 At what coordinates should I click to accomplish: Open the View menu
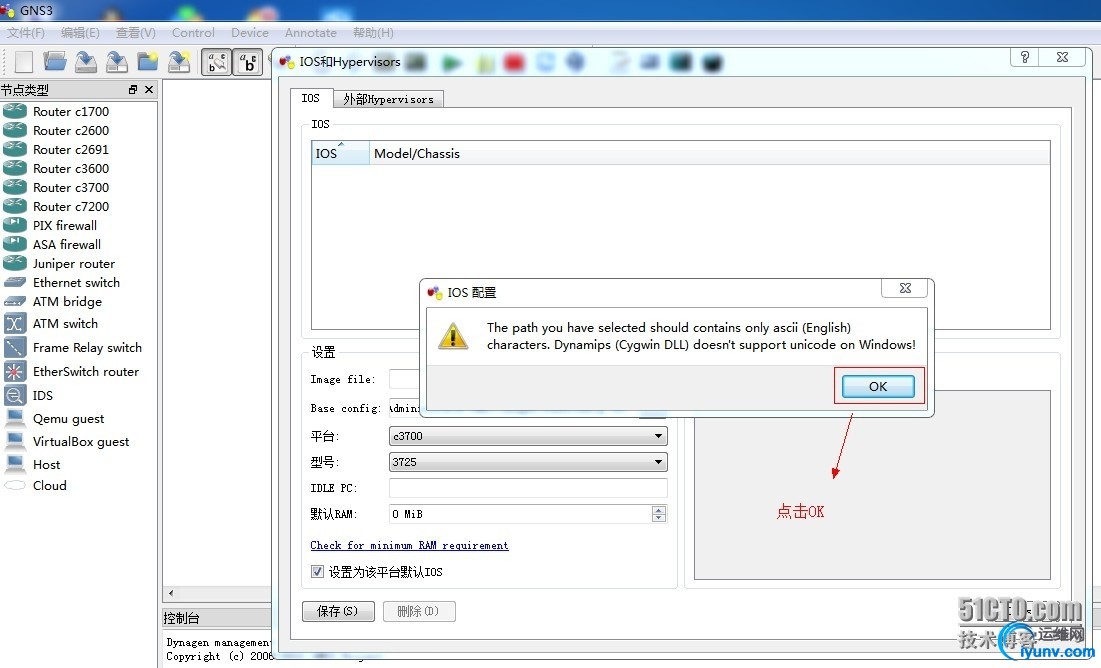pos(136,32)
